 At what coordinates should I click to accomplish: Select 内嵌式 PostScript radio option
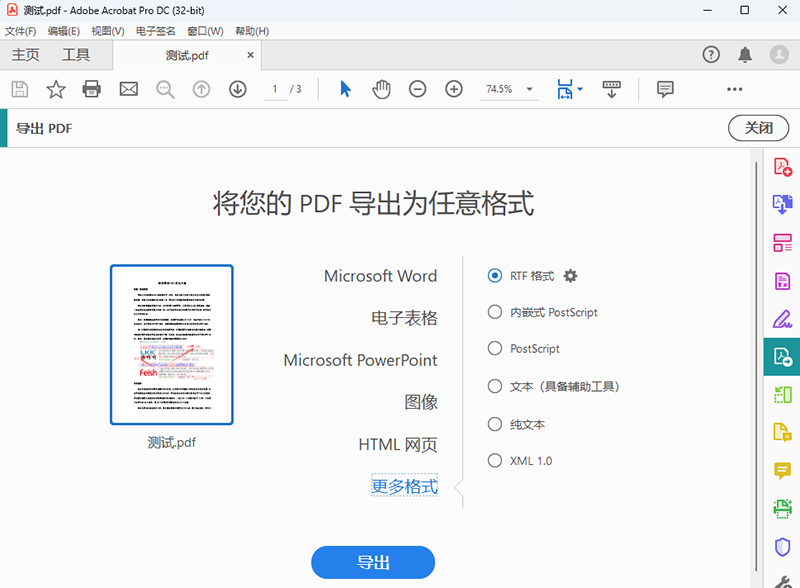point(494,312)
